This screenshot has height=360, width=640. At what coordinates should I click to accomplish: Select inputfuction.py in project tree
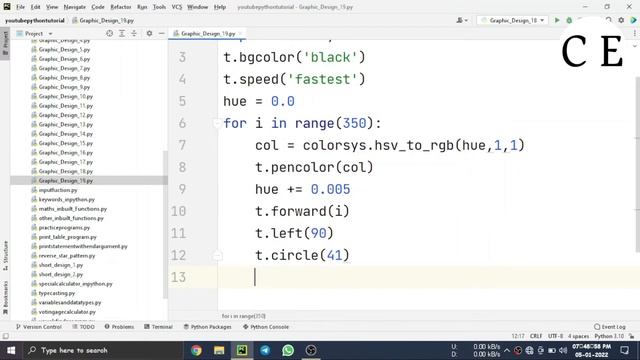58,190
